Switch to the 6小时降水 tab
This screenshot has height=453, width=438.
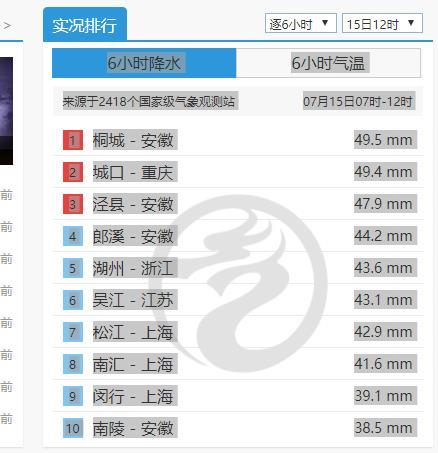144,63
